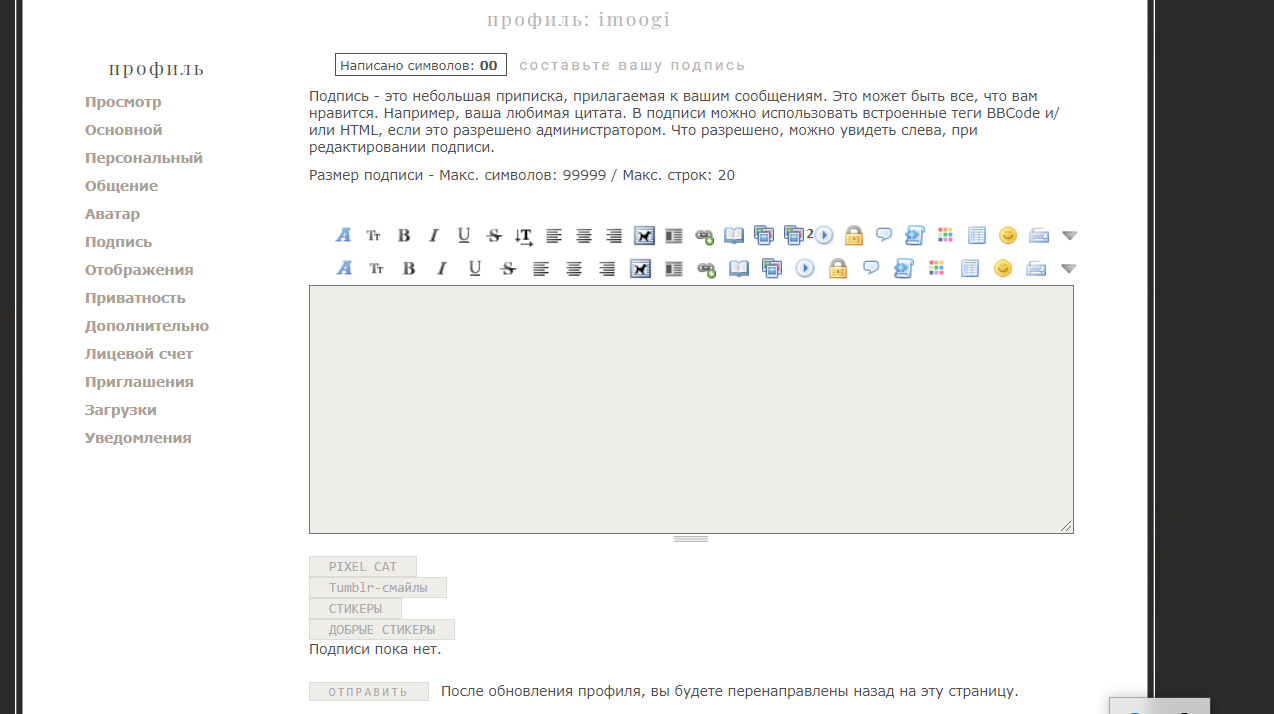The height and width of the screenshot is (714, 1274).
Task: Open the Аватар profile section
Action: click(x=112, y=214)
